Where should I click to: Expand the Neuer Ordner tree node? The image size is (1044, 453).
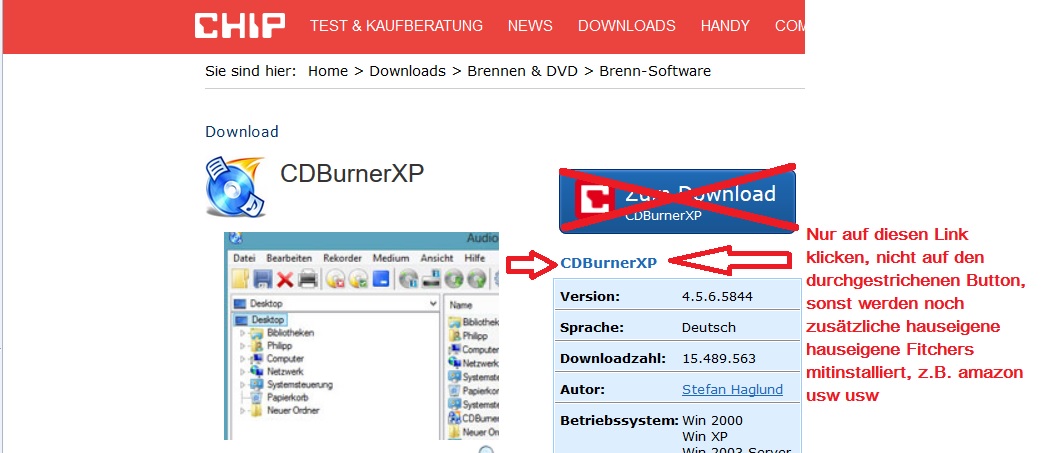tap(242, 410)
